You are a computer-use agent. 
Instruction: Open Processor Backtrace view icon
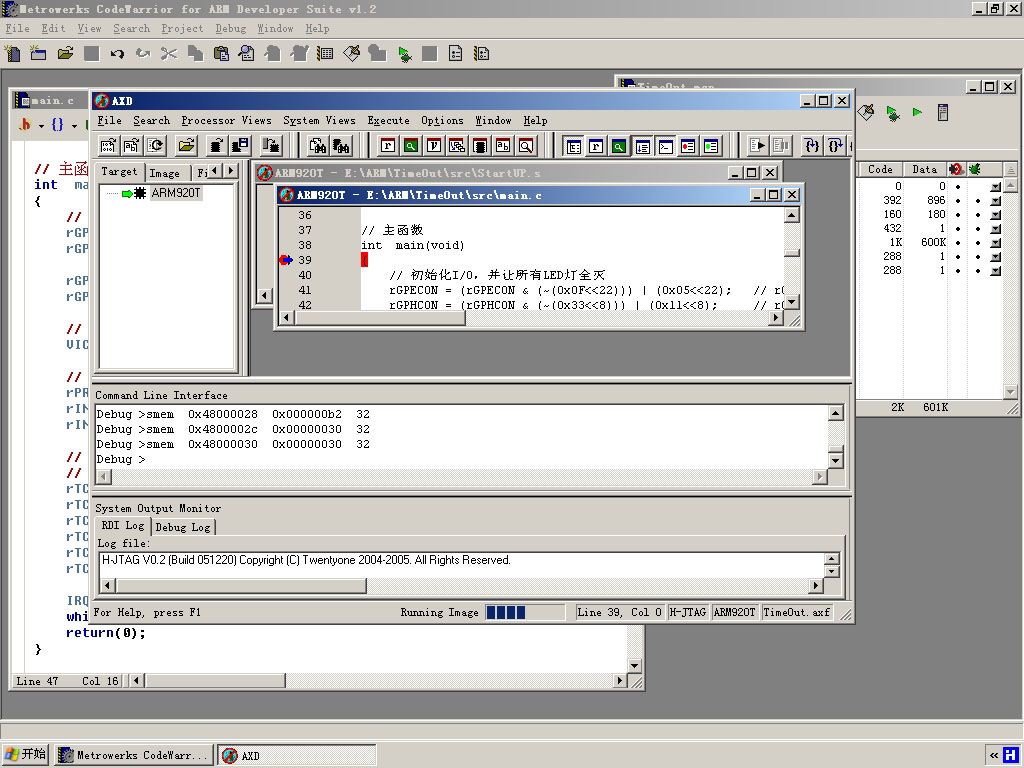[456, 146]
